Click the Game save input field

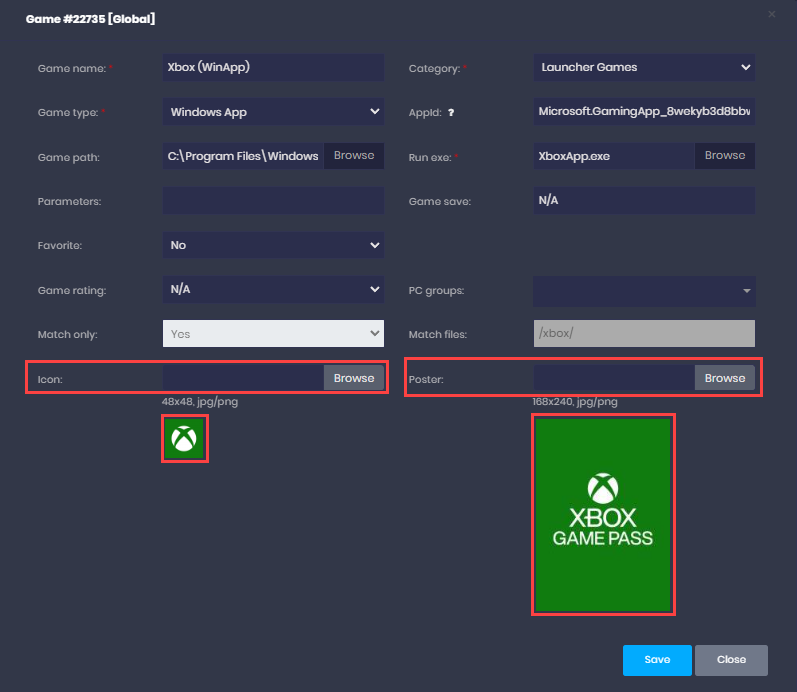pyautogui.click(x=644, y=201)
